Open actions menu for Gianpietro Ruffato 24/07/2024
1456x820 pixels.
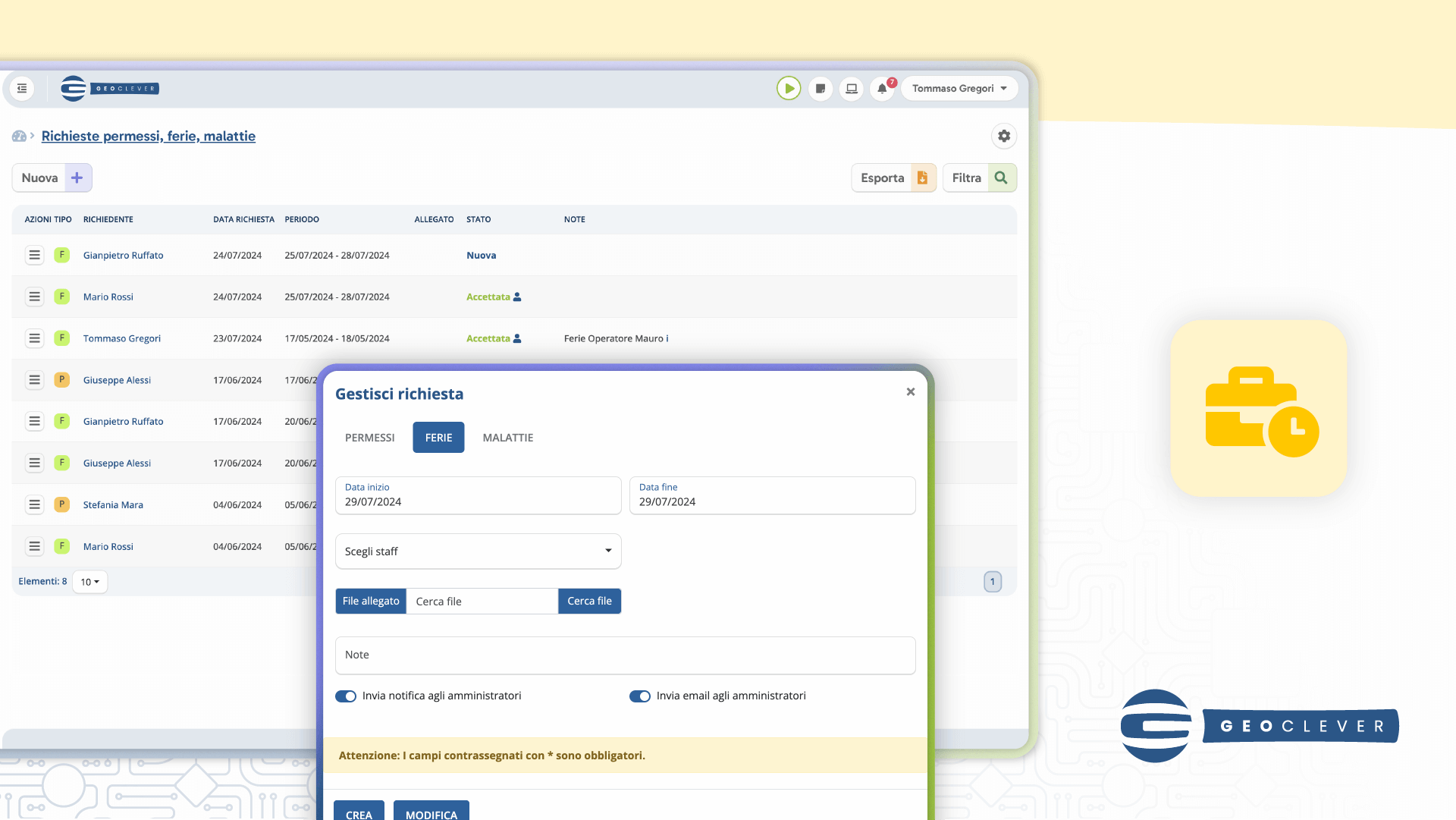point(34,256)
